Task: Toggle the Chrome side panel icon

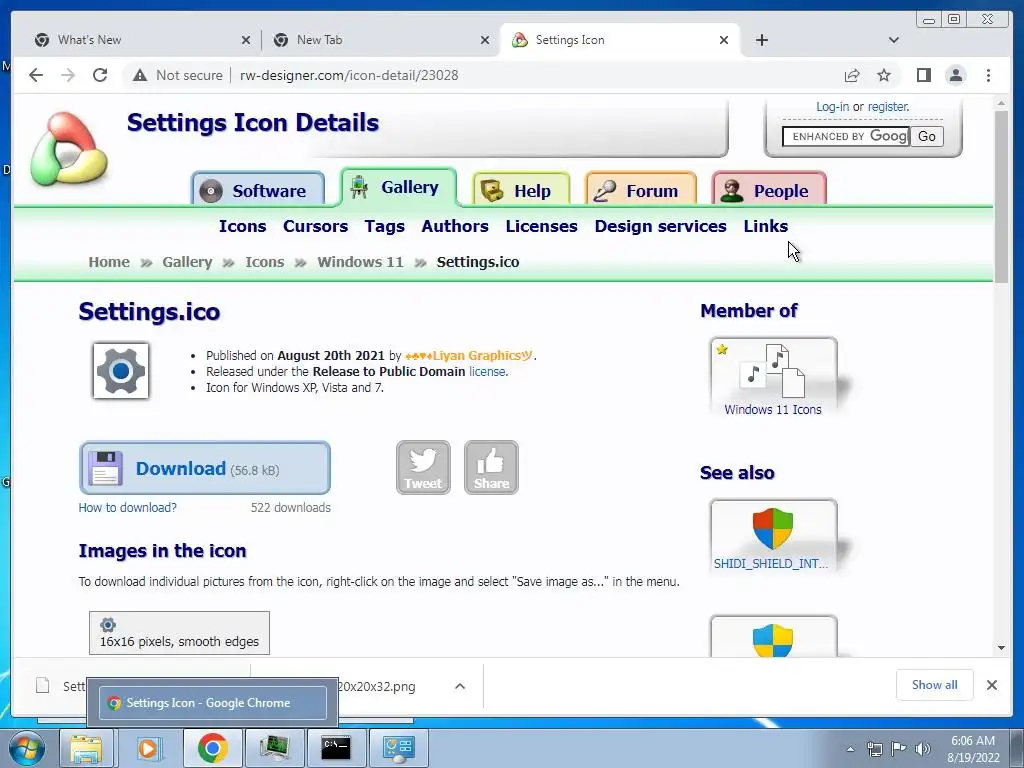Action: [x=923, y=75]
